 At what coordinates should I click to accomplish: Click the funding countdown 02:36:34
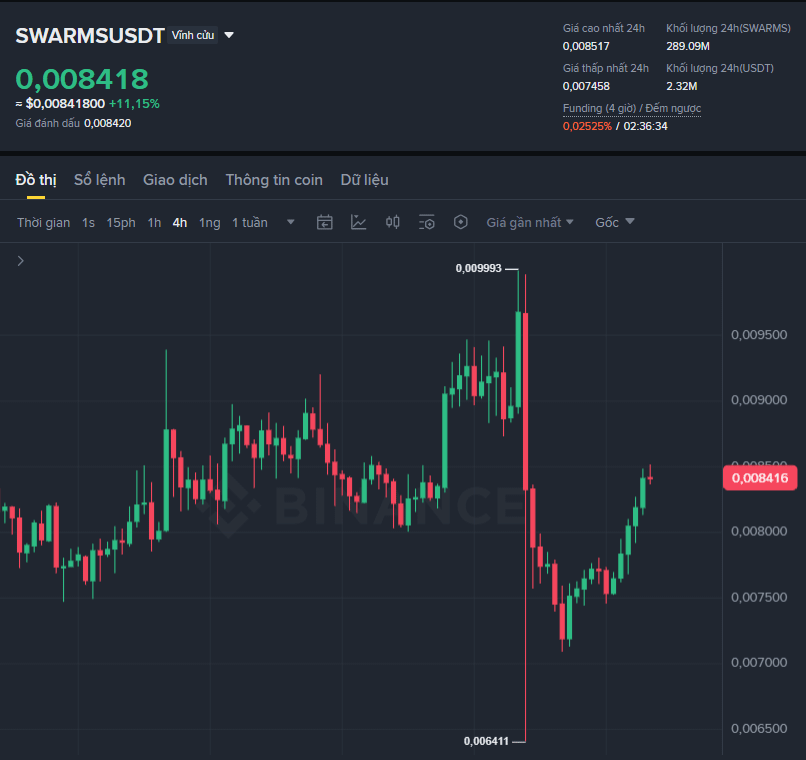646,126
